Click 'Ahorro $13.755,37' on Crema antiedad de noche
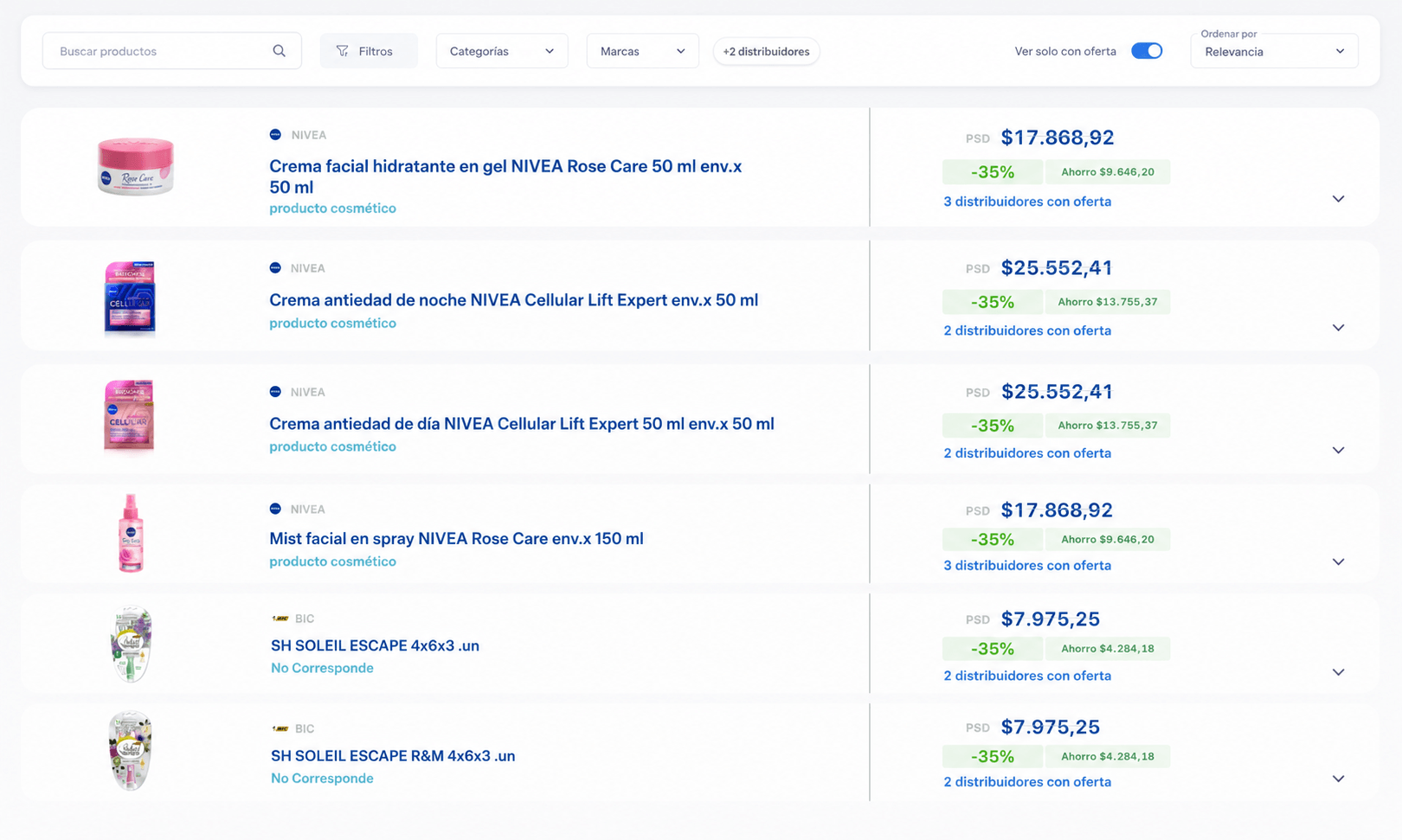This screenshot has width=1402, height=840. point(1108,302)
